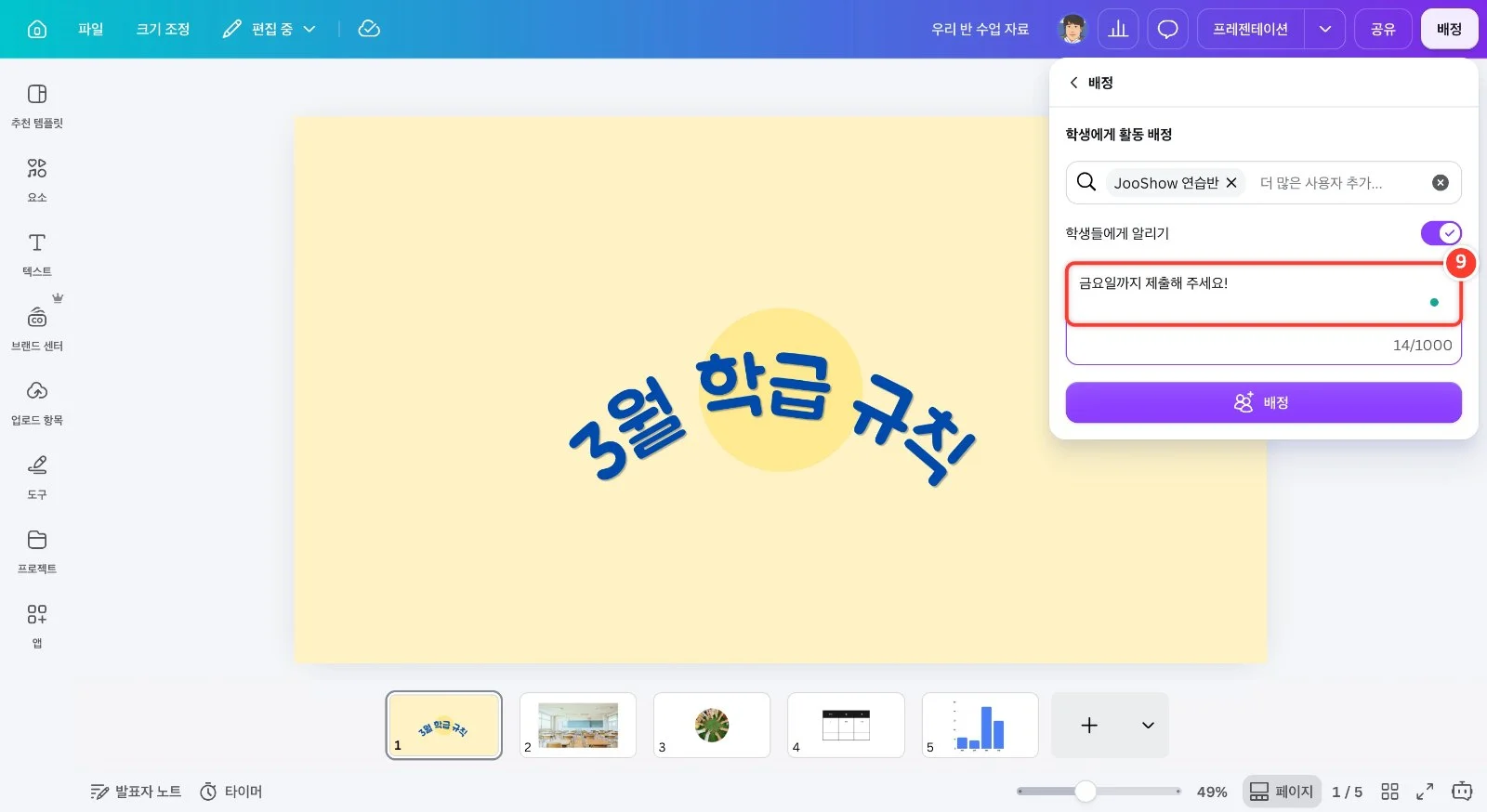Select page 2 classroom photo thumbnail

pos(578,726)
